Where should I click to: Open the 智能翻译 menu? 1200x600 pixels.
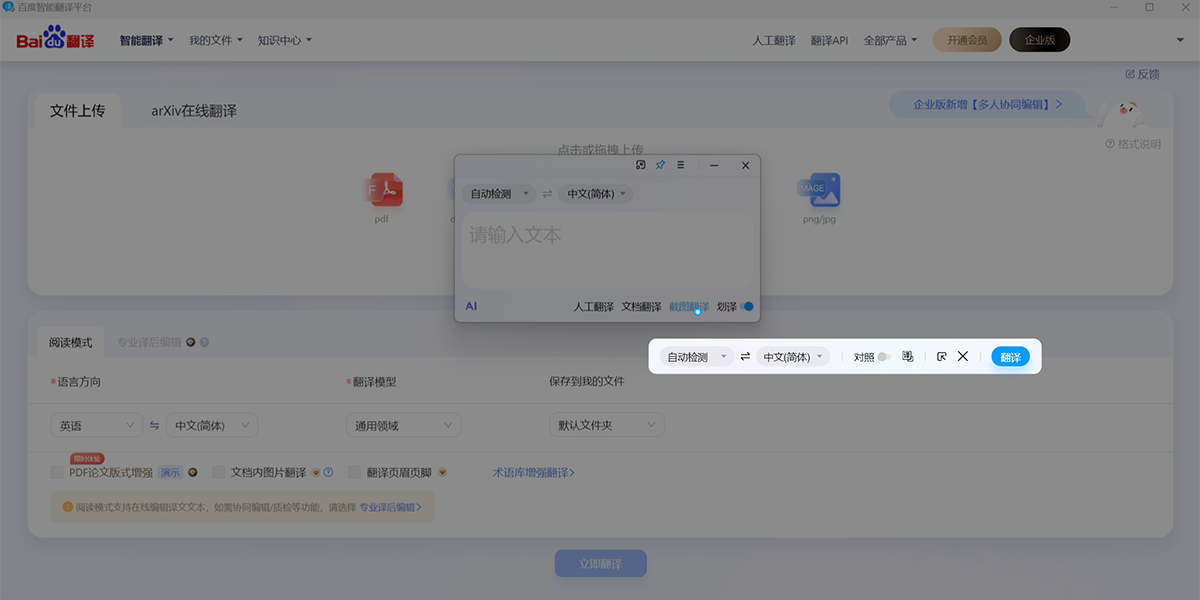(146, 41)
